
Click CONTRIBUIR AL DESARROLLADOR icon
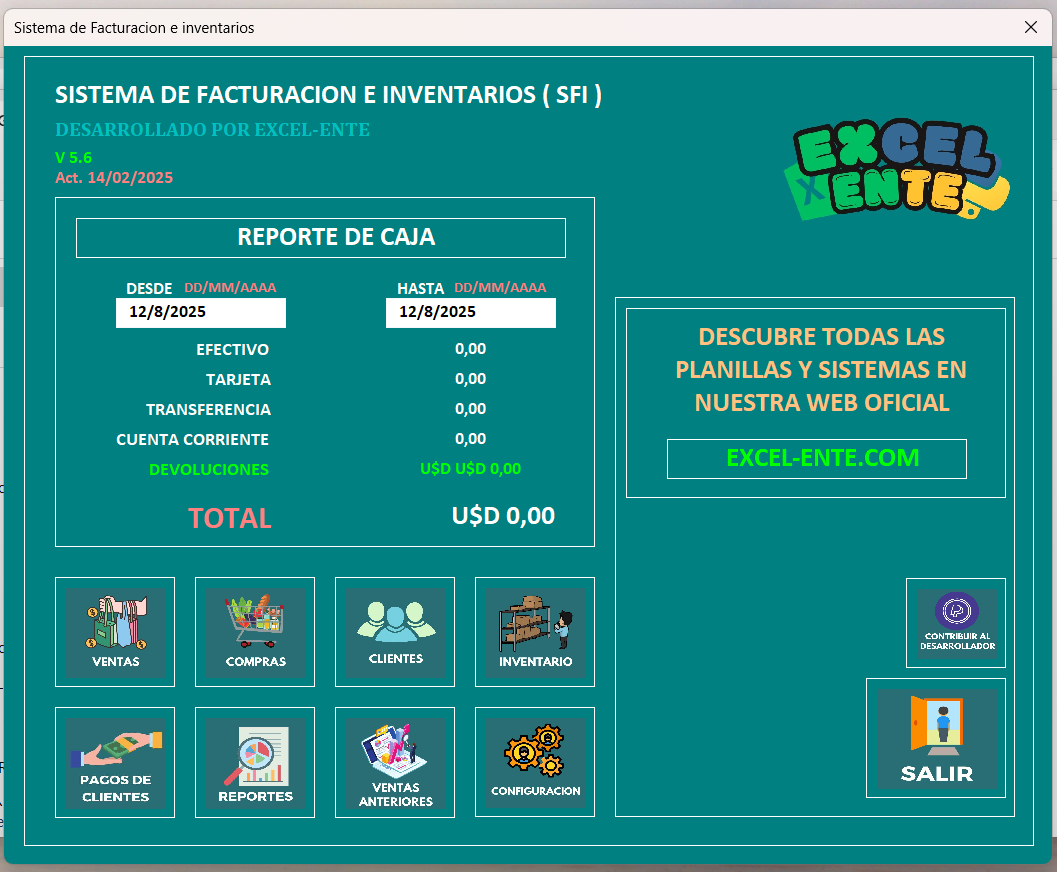pos(955,622)
